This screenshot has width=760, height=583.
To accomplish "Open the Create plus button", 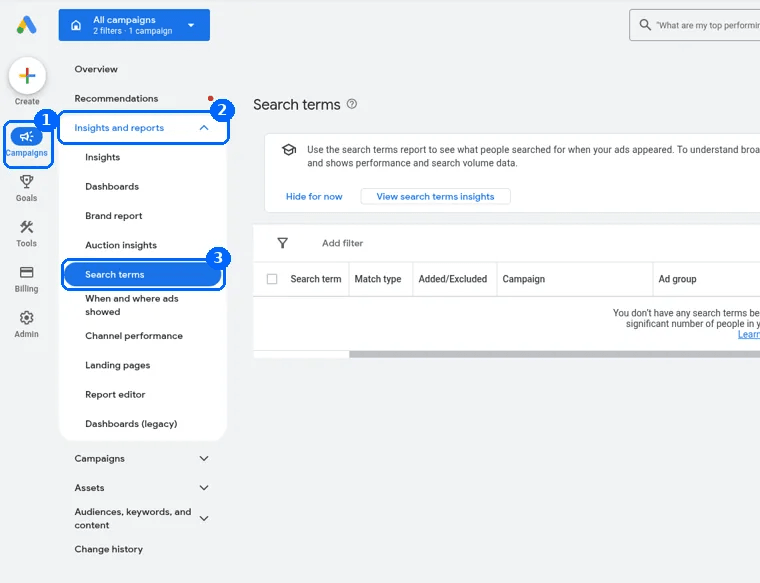I will point(27,76).
